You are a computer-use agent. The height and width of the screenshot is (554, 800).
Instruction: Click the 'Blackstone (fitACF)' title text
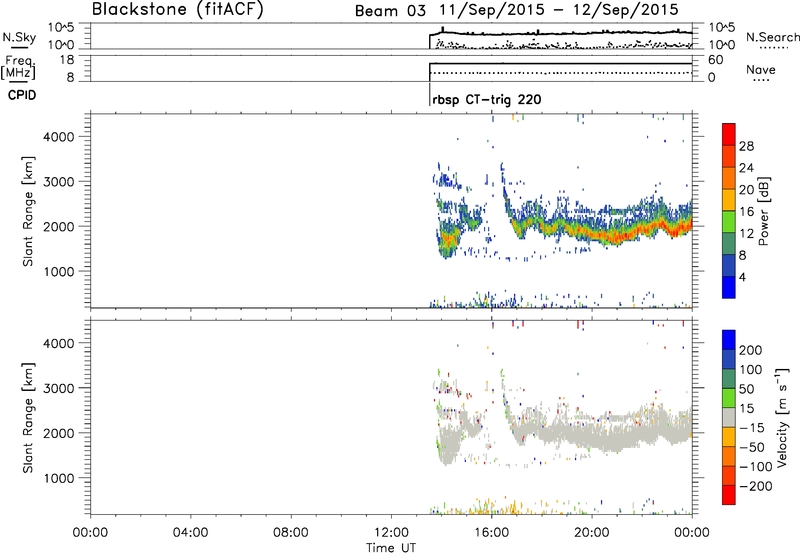point(178,9)
